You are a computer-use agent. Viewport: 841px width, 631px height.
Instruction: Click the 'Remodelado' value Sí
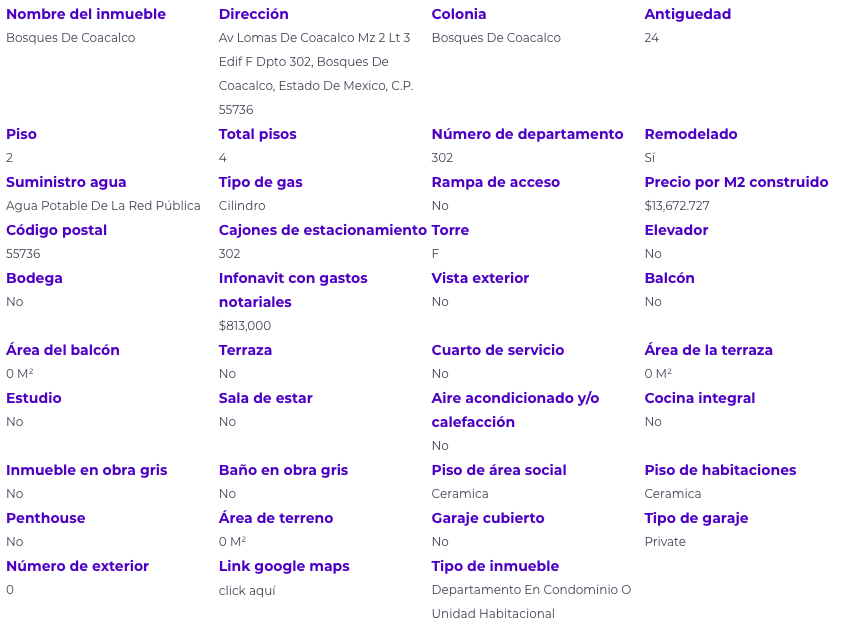(x=650, y=158)
